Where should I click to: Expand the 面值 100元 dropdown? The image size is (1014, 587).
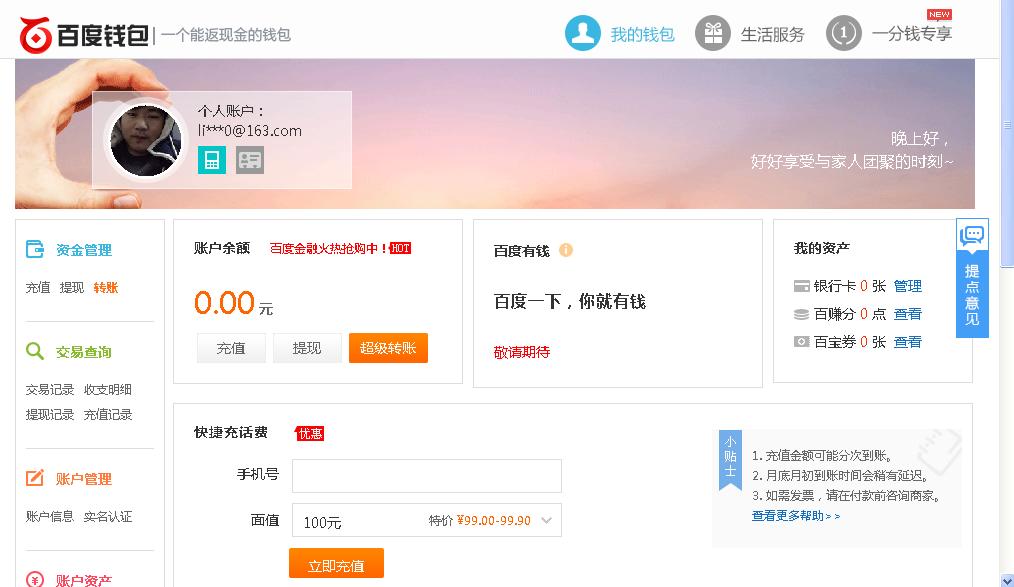coord(427,520)
